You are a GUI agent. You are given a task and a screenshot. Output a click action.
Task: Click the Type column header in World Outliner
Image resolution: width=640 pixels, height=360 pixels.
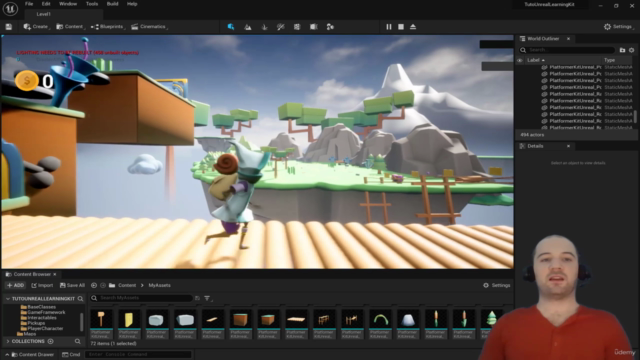click(609, 60)
